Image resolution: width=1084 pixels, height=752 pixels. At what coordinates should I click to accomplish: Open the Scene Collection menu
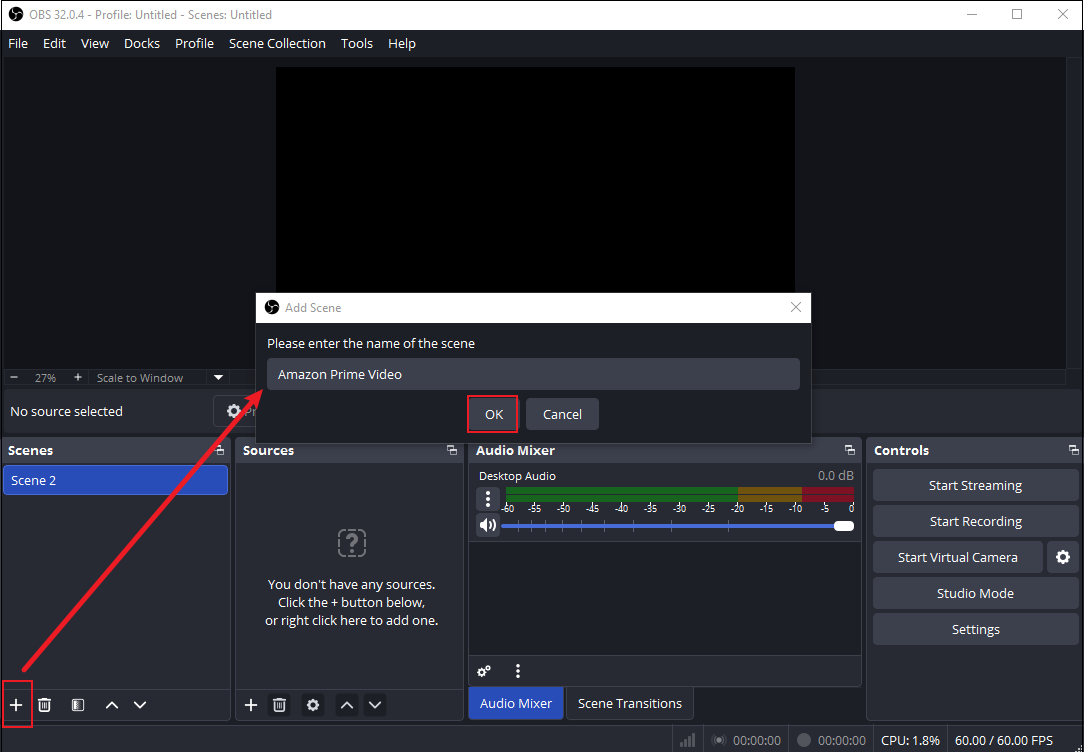[277, 43]
